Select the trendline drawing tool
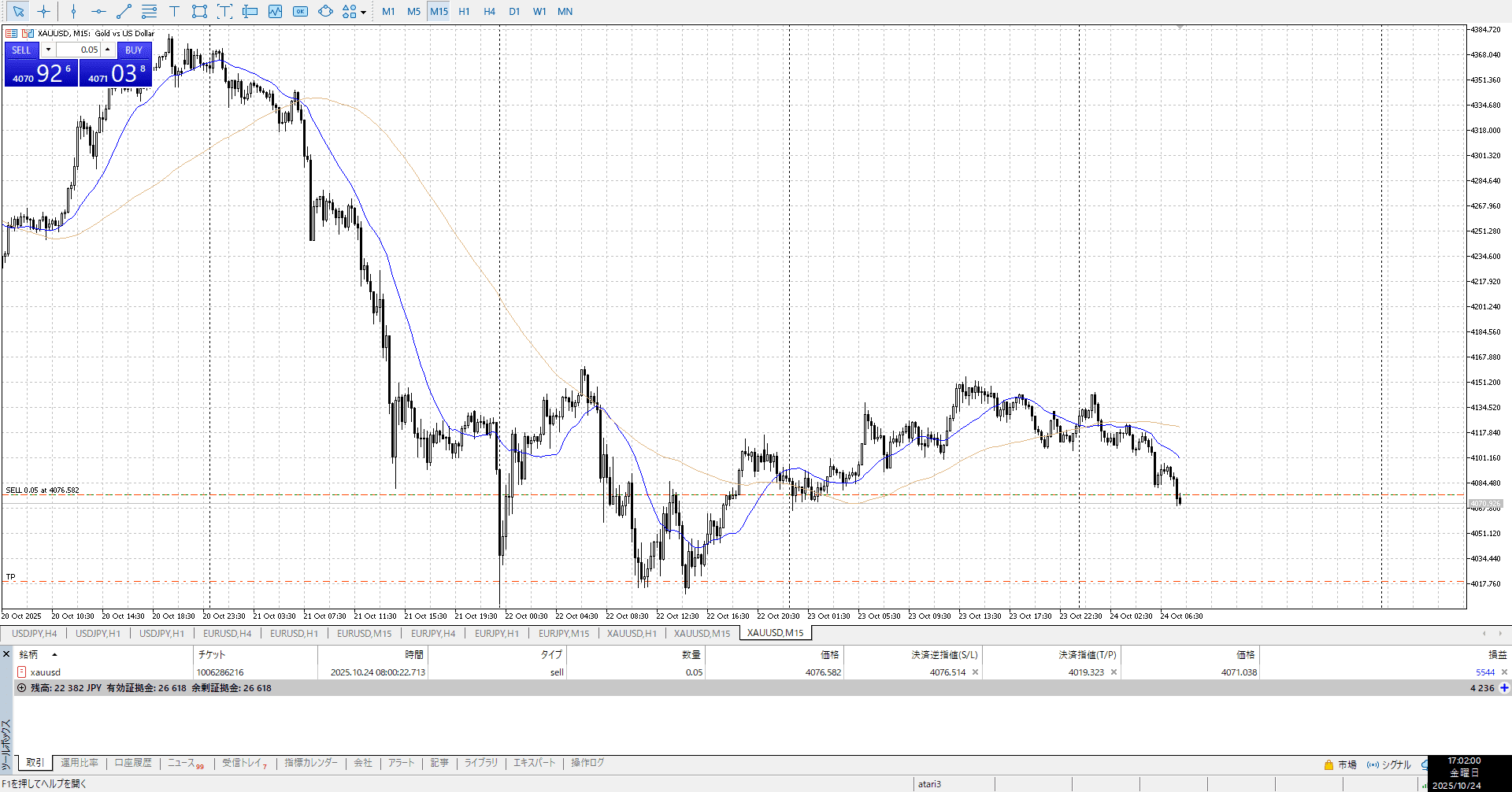 point(124,11)
